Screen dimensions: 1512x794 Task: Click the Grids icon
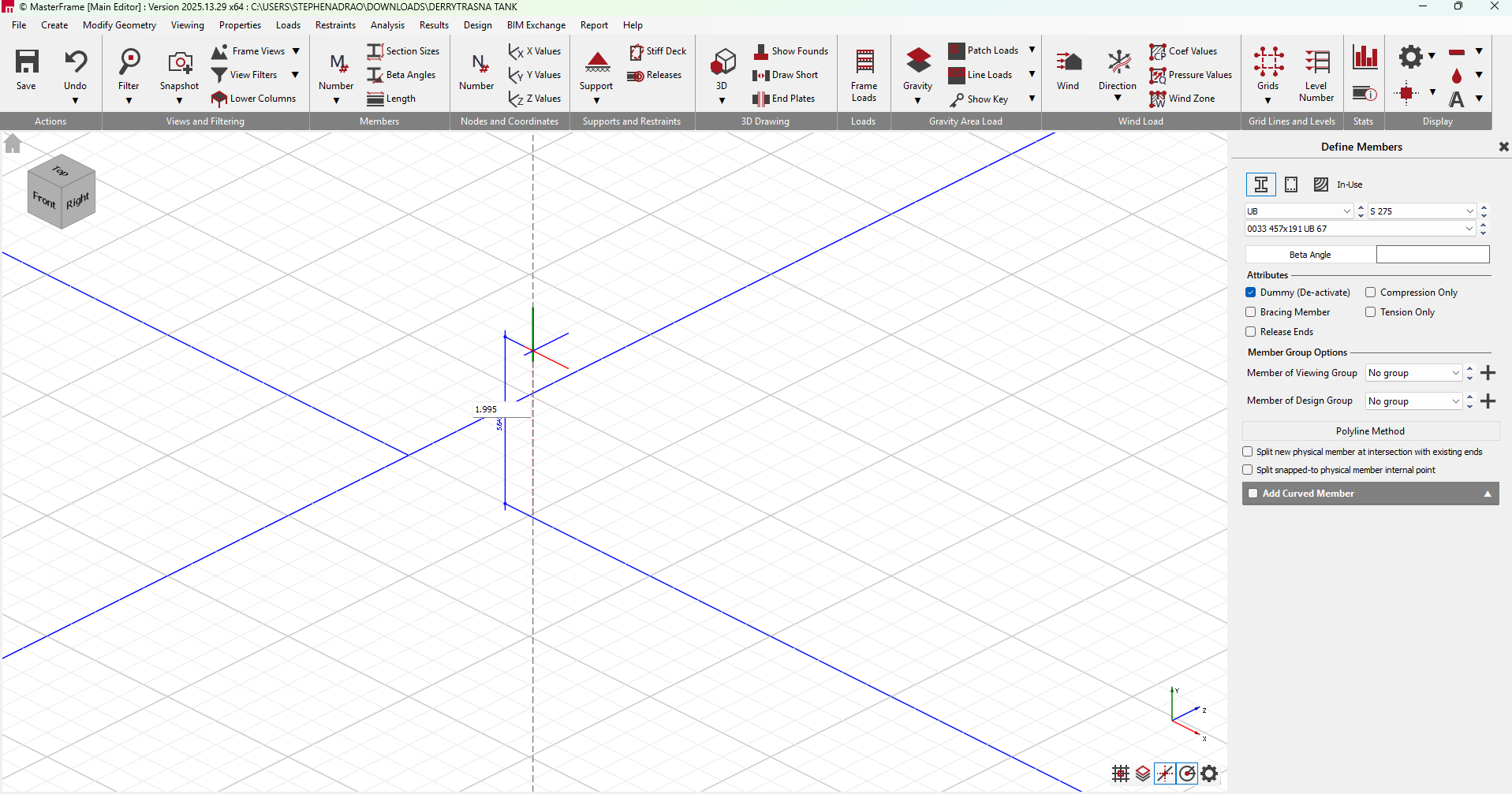tap(1267, 63)
